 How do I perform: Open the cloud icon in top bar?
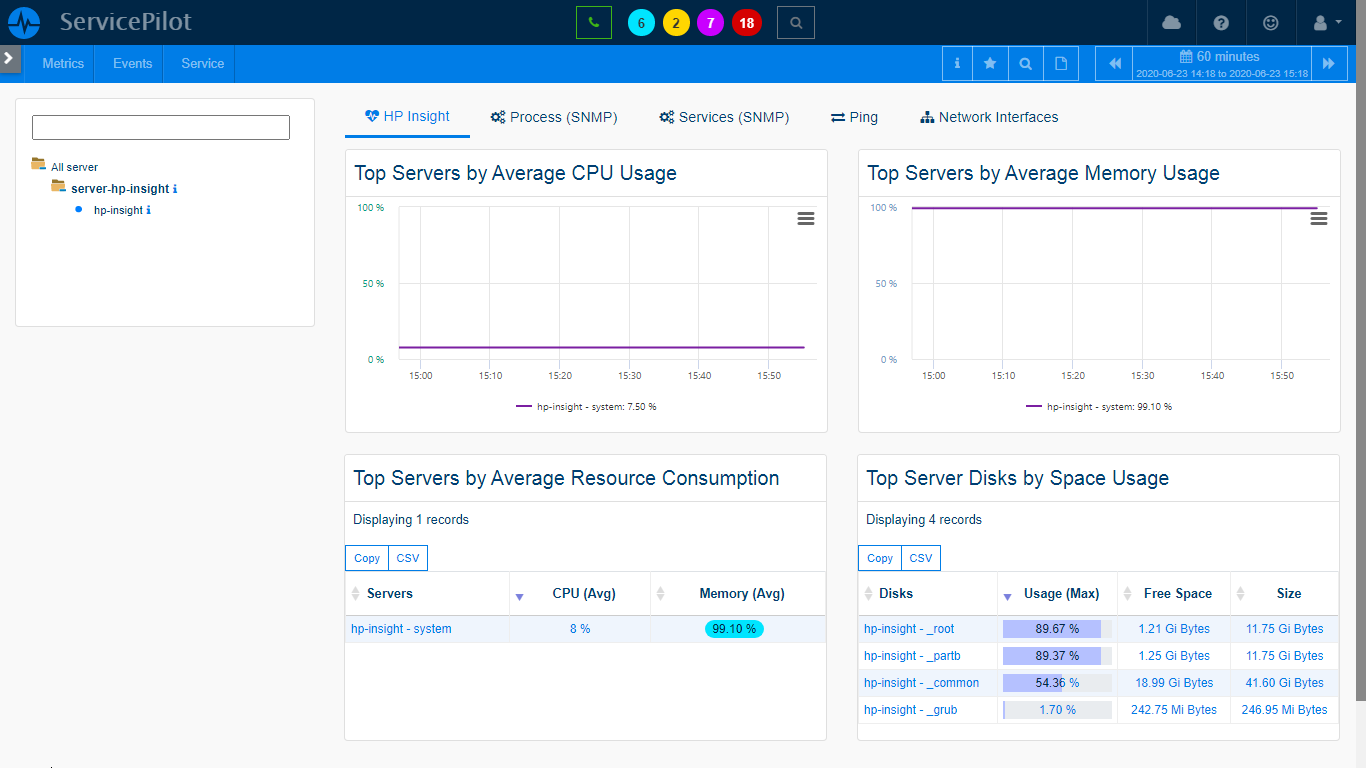pyautogui.click(x=1171, y=22)
